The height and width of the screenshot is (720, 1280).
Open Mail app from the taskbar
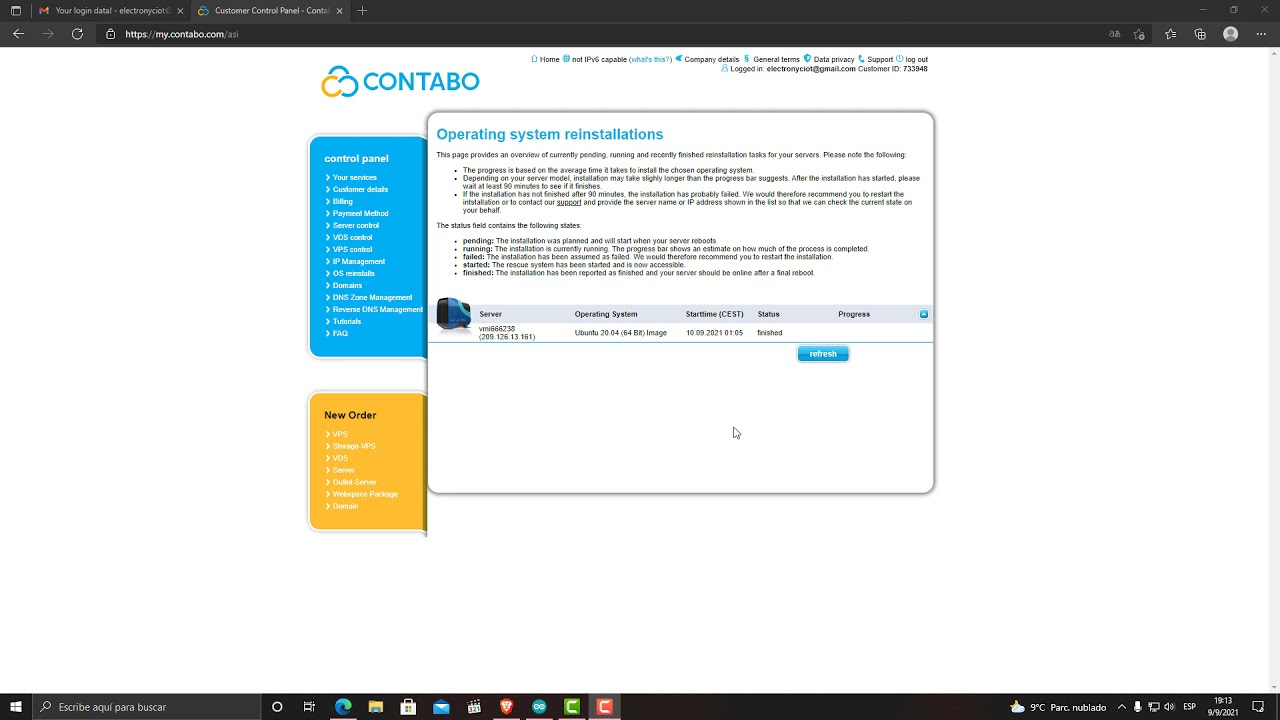pos(441,707)
